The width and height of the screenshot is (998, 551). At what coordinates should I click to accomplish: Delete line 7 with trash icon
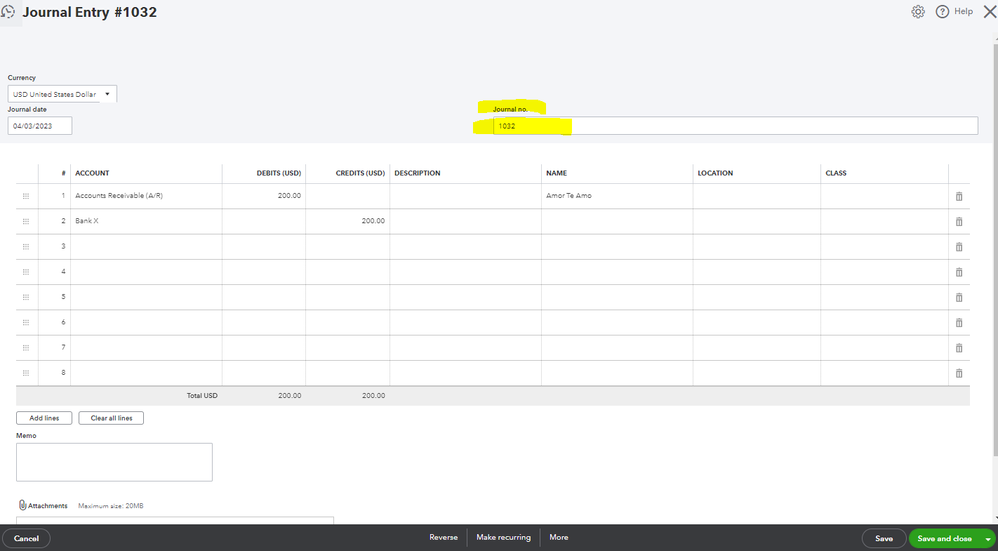tap(959, 348)
